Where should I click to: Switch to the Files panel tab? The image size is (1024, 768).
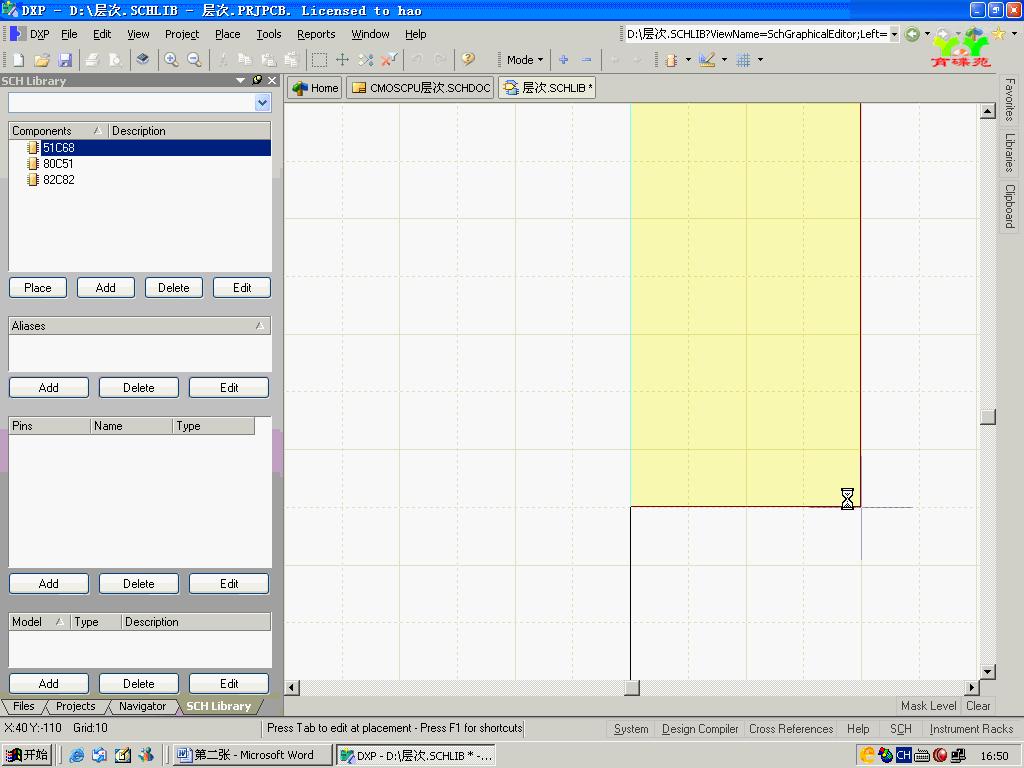[x=24, y=706]
